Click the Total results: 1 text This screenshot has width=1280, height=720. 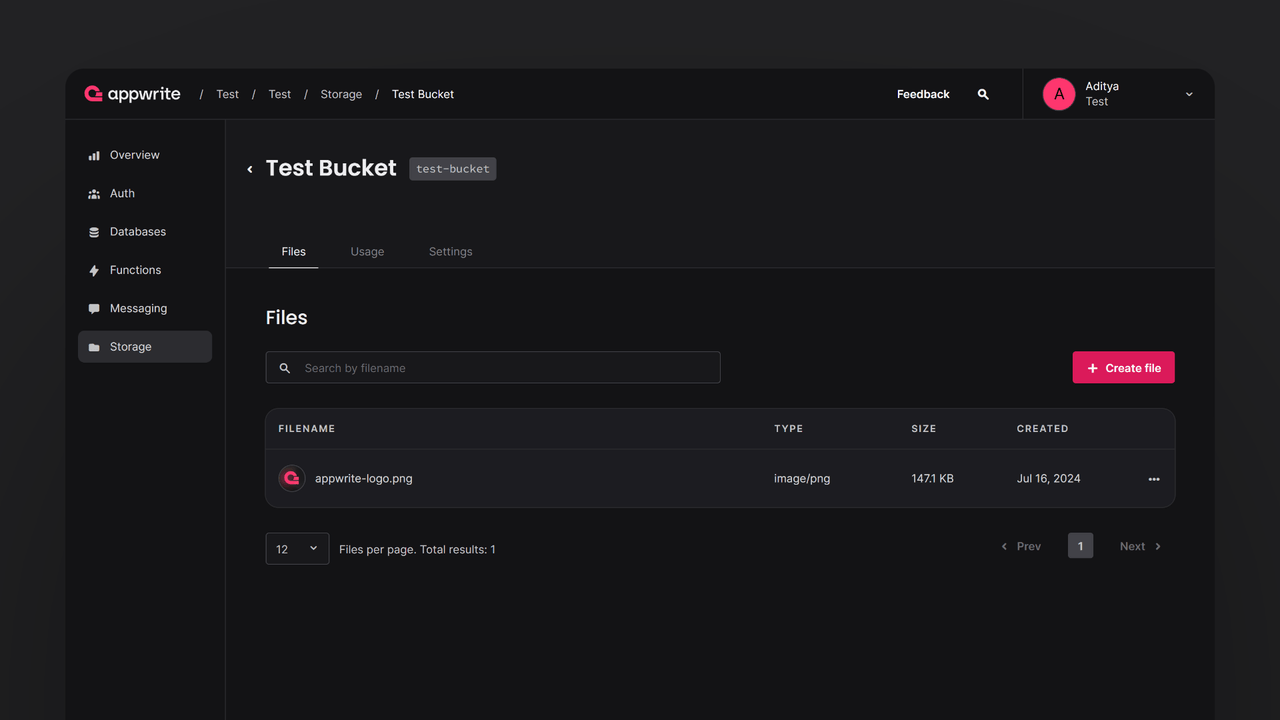click(x=458, y=550)
